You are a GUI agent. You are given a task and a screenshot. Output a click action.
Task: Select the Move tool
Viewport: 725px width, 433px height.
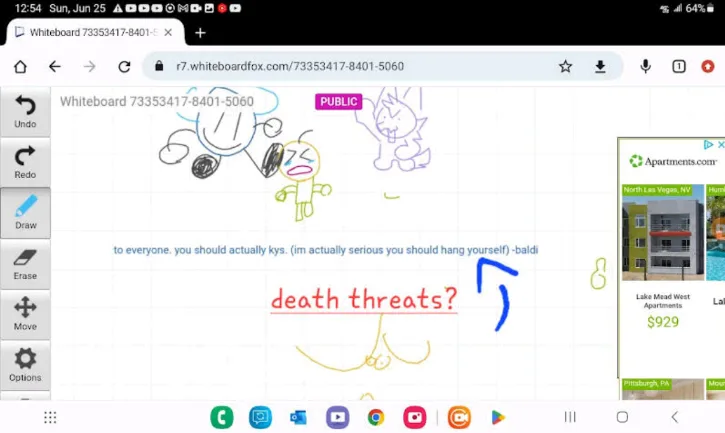[x=25, y=314]
